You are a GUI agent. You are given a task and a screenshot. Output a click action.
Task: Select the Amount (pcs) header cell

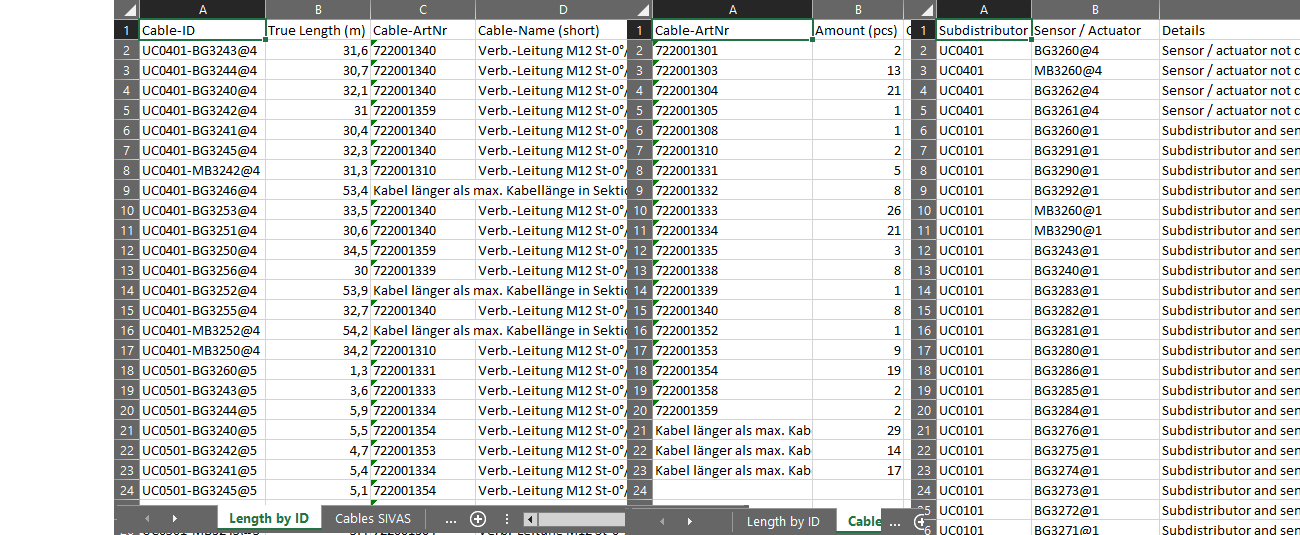[x=856, y=30]
